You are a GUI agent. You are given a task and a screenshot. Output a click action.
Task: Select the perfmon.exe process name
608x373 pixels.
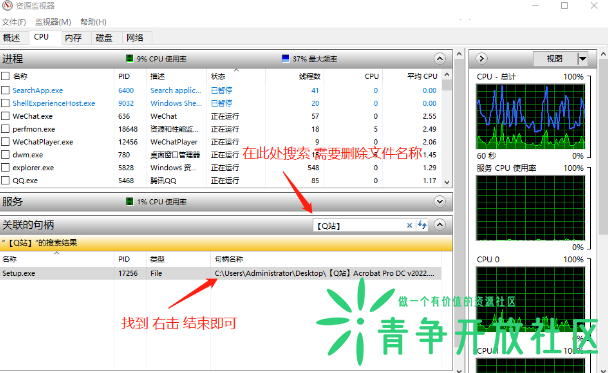point(34,129)
